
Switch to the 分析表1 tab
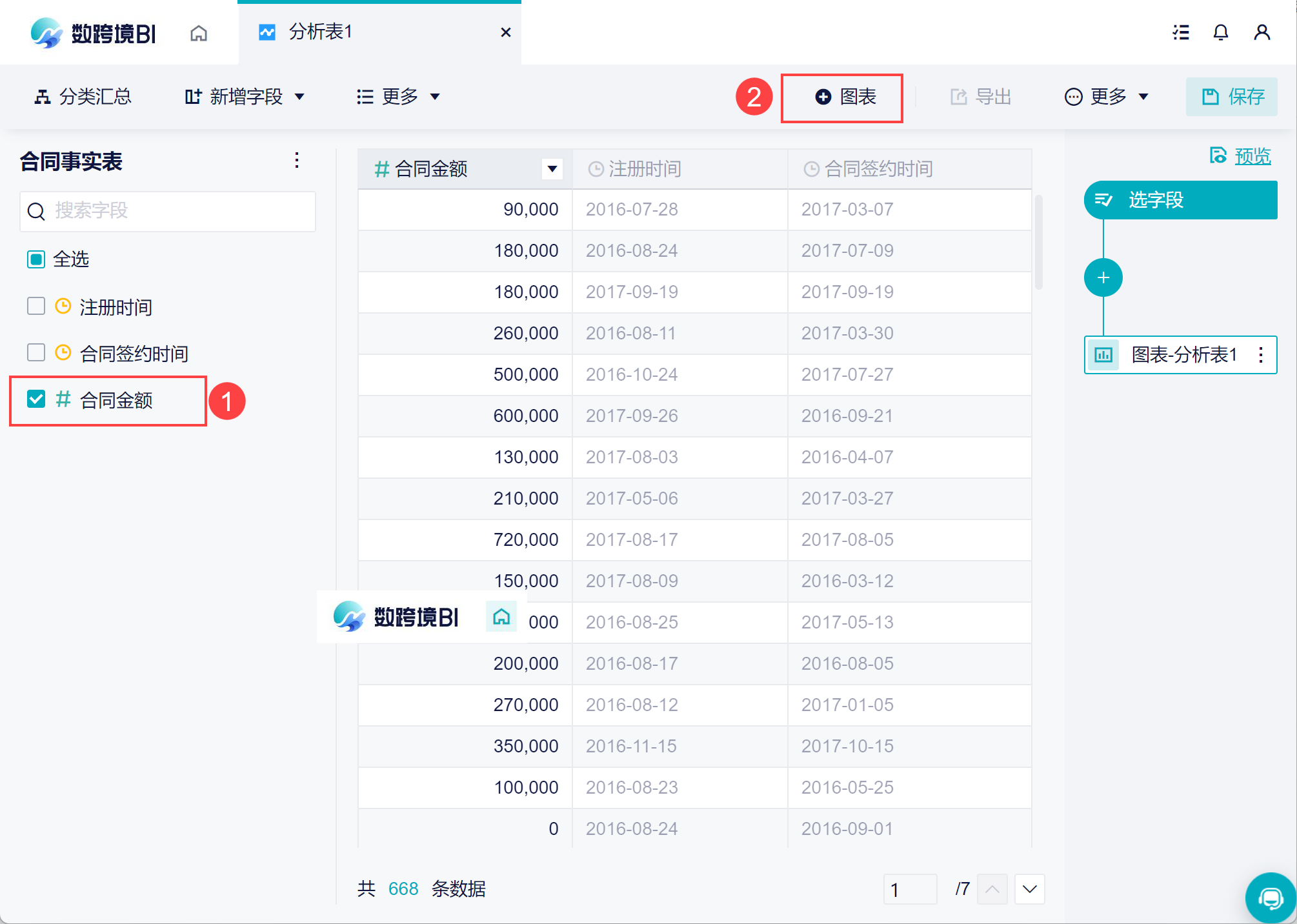coord(320,32)
